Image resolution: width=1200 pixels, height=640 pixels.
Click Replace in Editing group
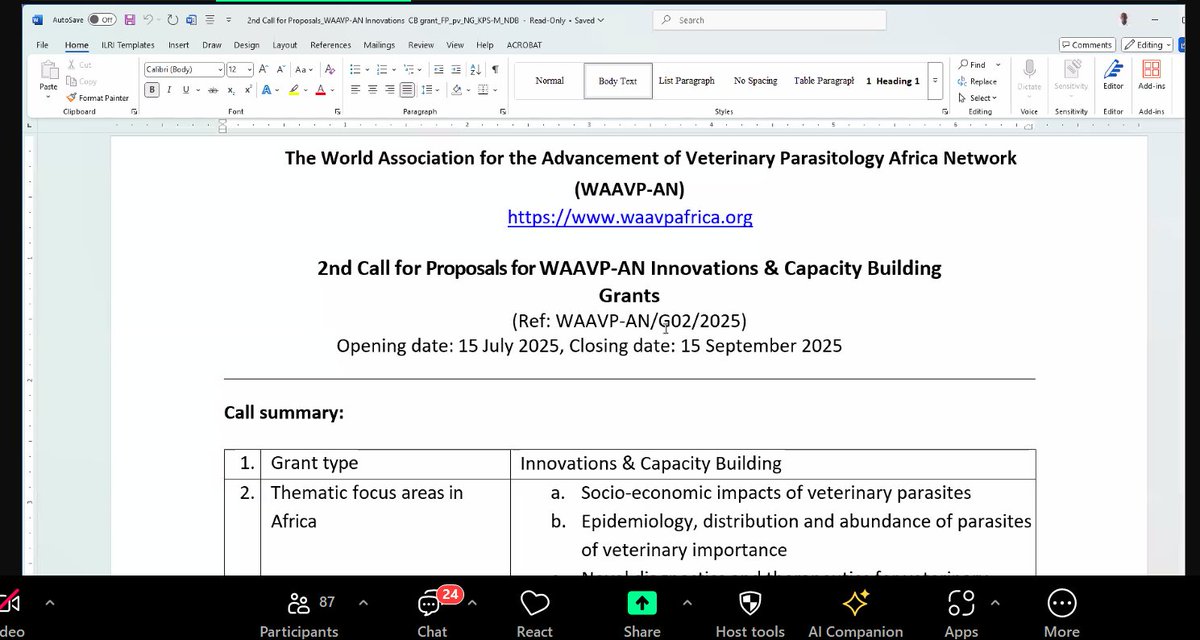(x=977, y=81)
